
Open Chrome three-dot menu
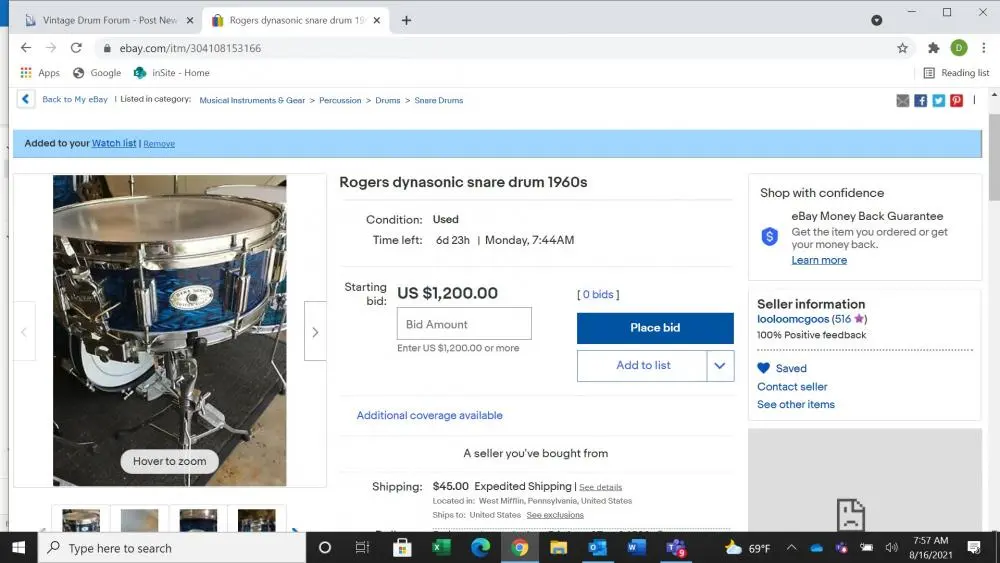pyautogui.click(x=984, y=48)
